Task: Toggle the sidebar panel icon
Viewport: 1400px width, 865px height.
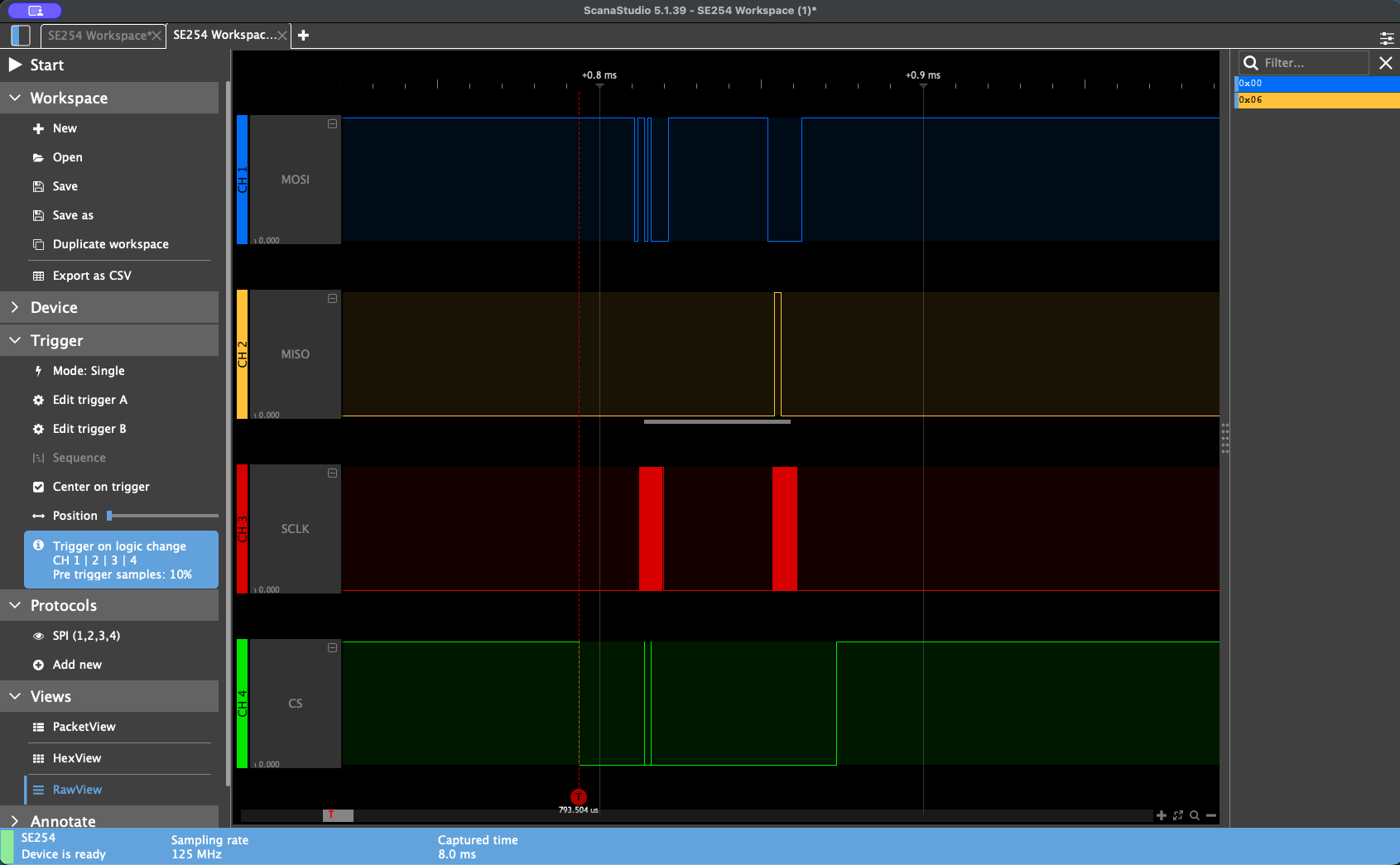Action: (21, 36)
